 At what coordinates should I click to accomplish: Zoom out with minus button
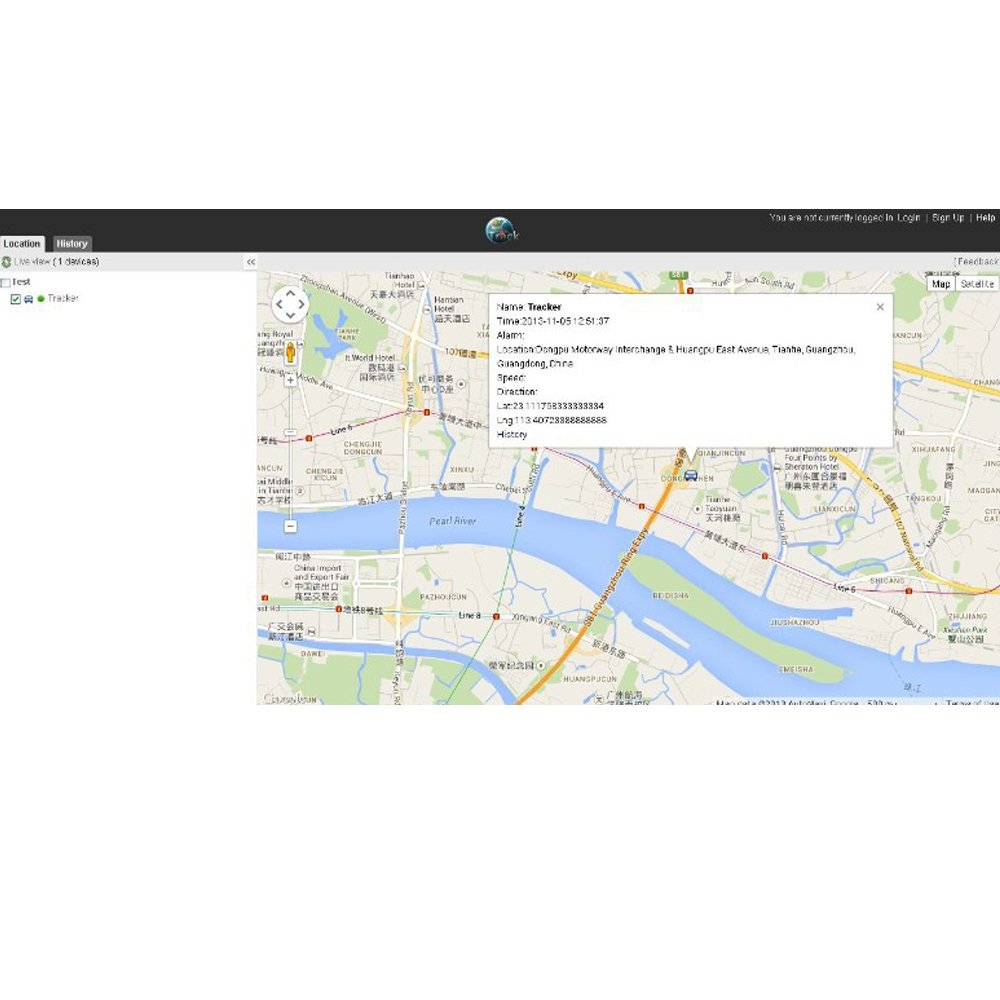pos(290,526)
